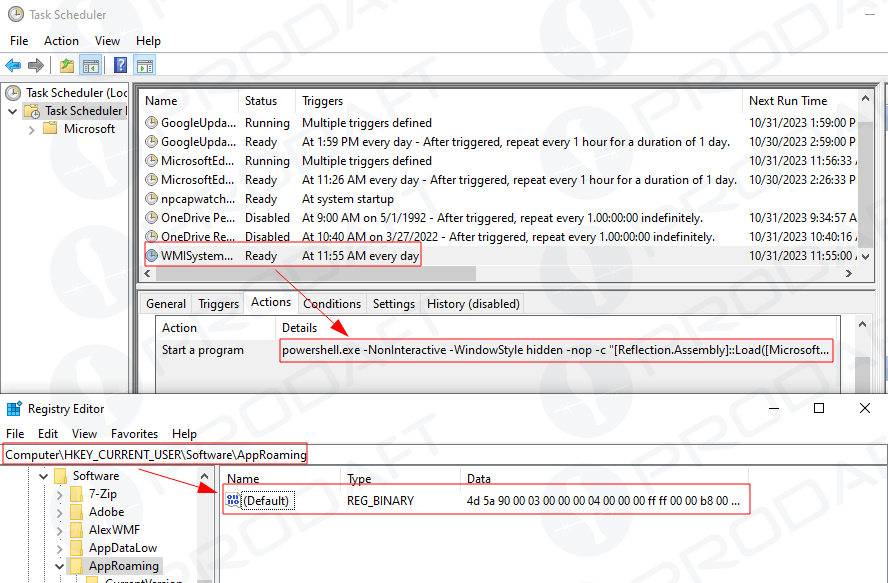The height and width of the screenshot is (583, 888).
Task: Open the Action menu in Task Scheduler
Action: 61,41
